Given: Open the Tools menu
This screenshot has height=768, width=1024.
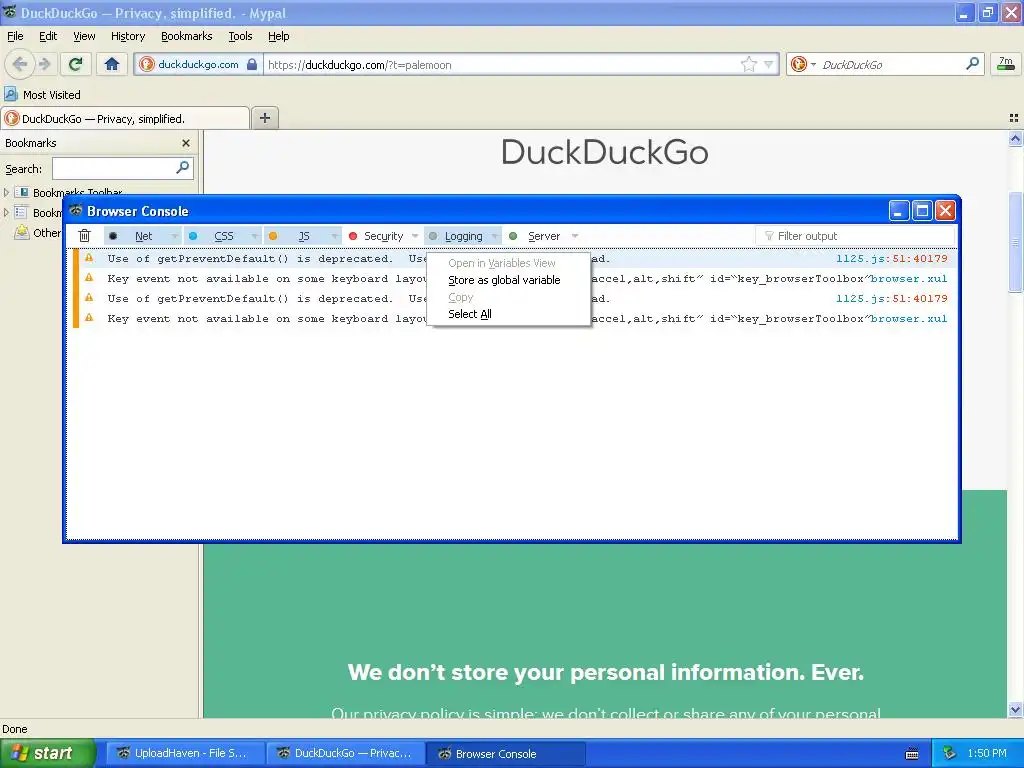Looking at the screenshot, I should [x=240, y=36].
